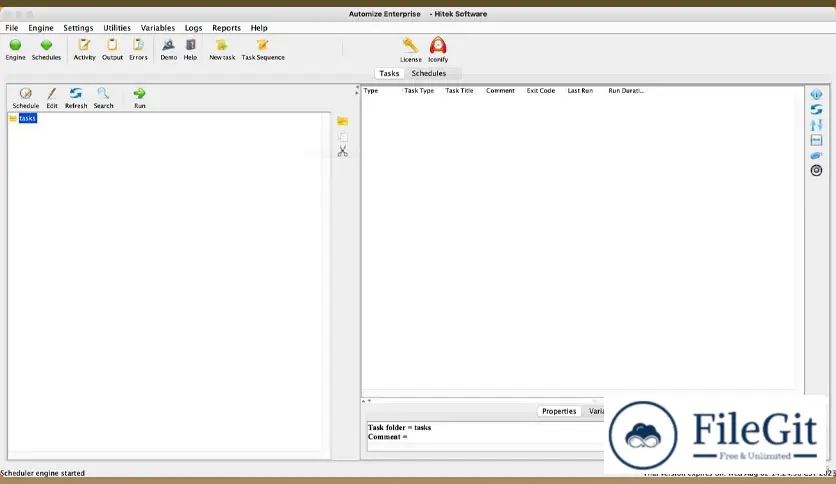This screenshot has width=836, height=484.
Task: Click the green Engine toolbar icon
Action: tap(15, 46)
